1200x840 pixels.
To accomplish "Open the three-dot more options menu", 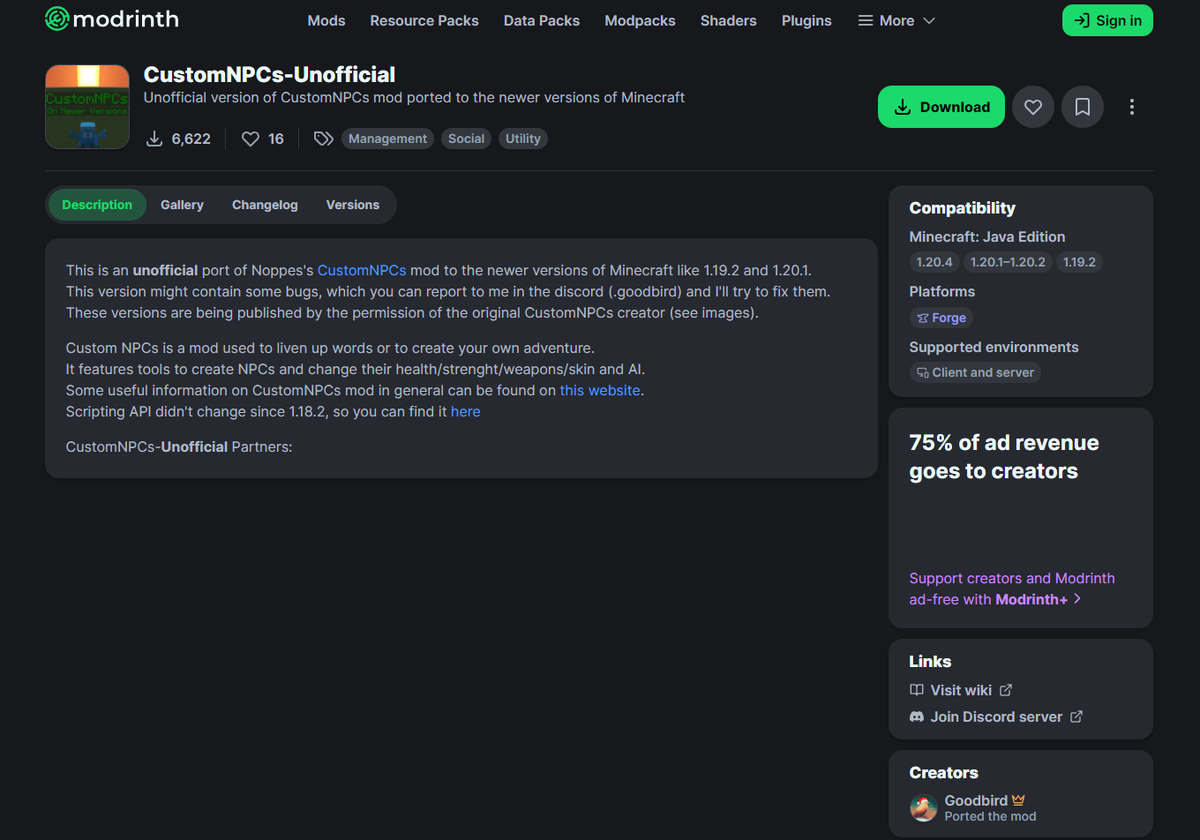I will (x=1131, y=107).
